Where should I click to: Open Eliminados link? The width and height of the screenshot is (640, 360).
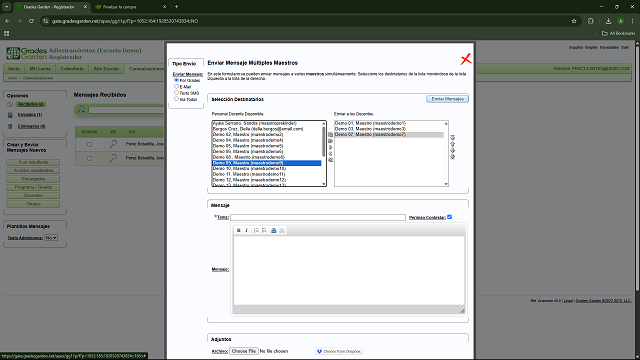[31, 126]
